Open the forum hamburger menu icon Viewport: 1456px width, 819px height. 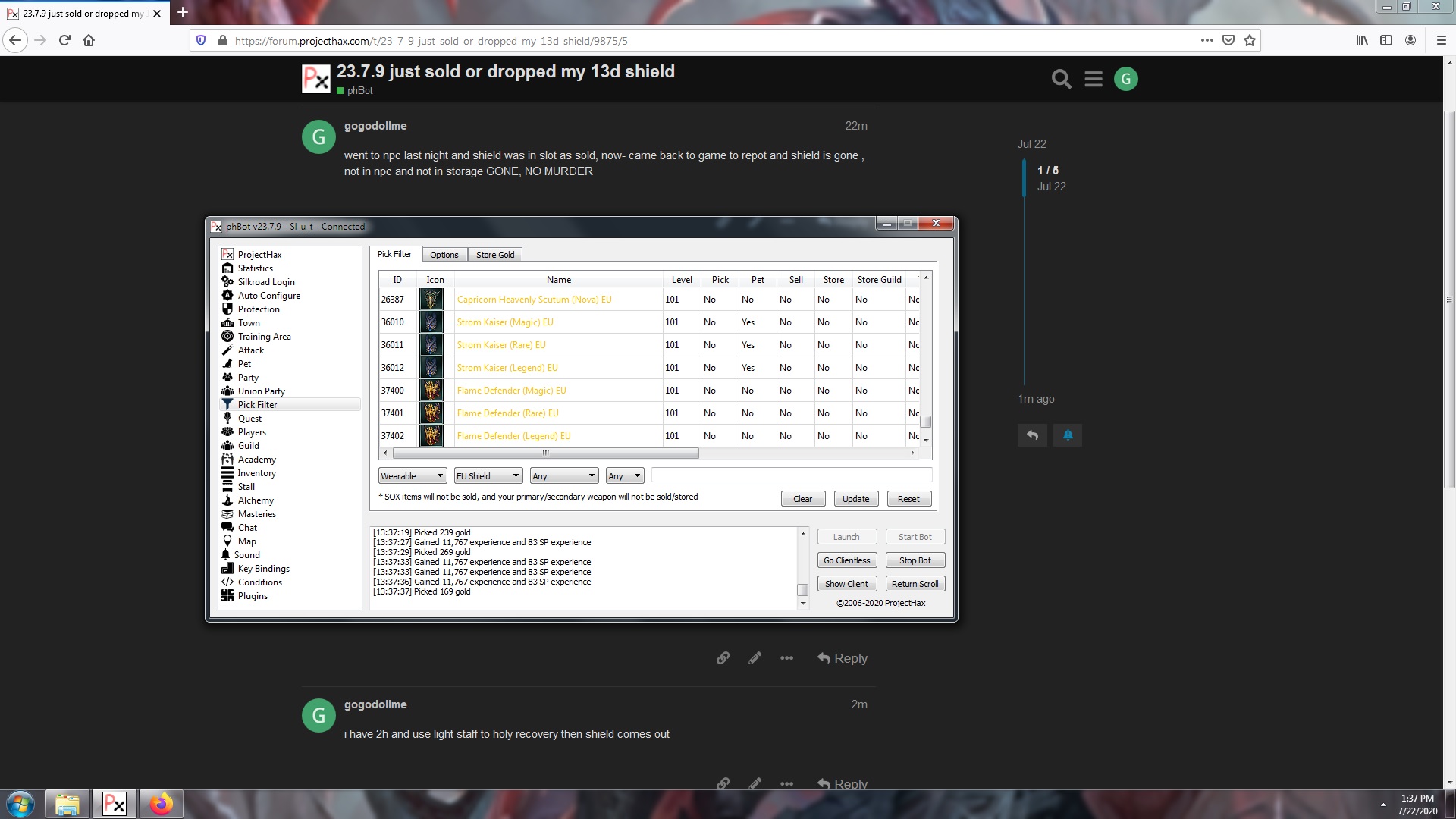click(1093, 79)
